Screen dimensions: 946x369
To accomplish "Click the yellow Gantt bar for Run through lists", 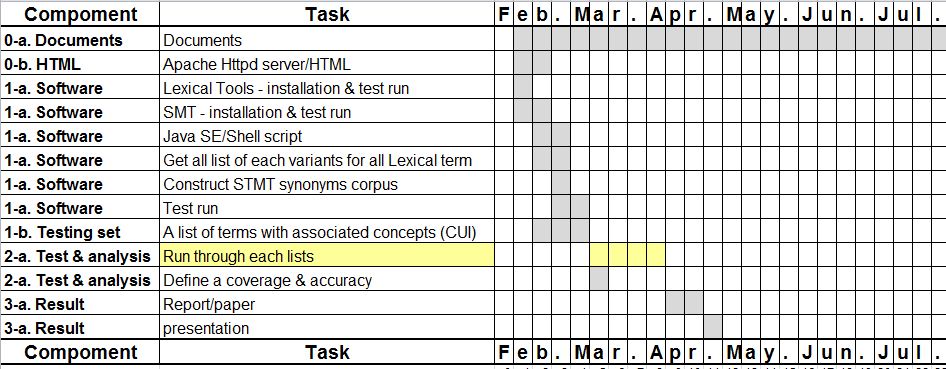I will click(627, 256).
